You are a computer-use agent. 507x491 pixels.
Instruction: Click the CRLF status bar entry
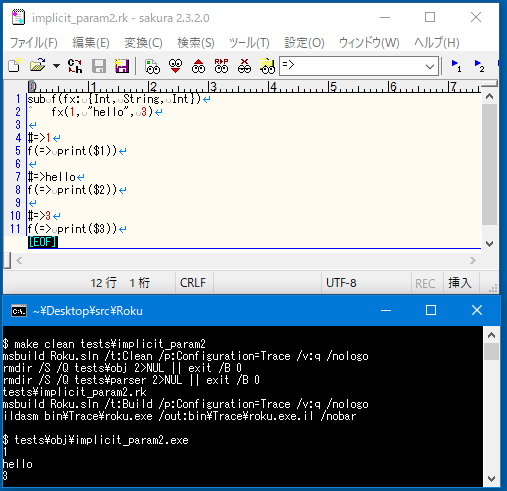click(193, 283)
